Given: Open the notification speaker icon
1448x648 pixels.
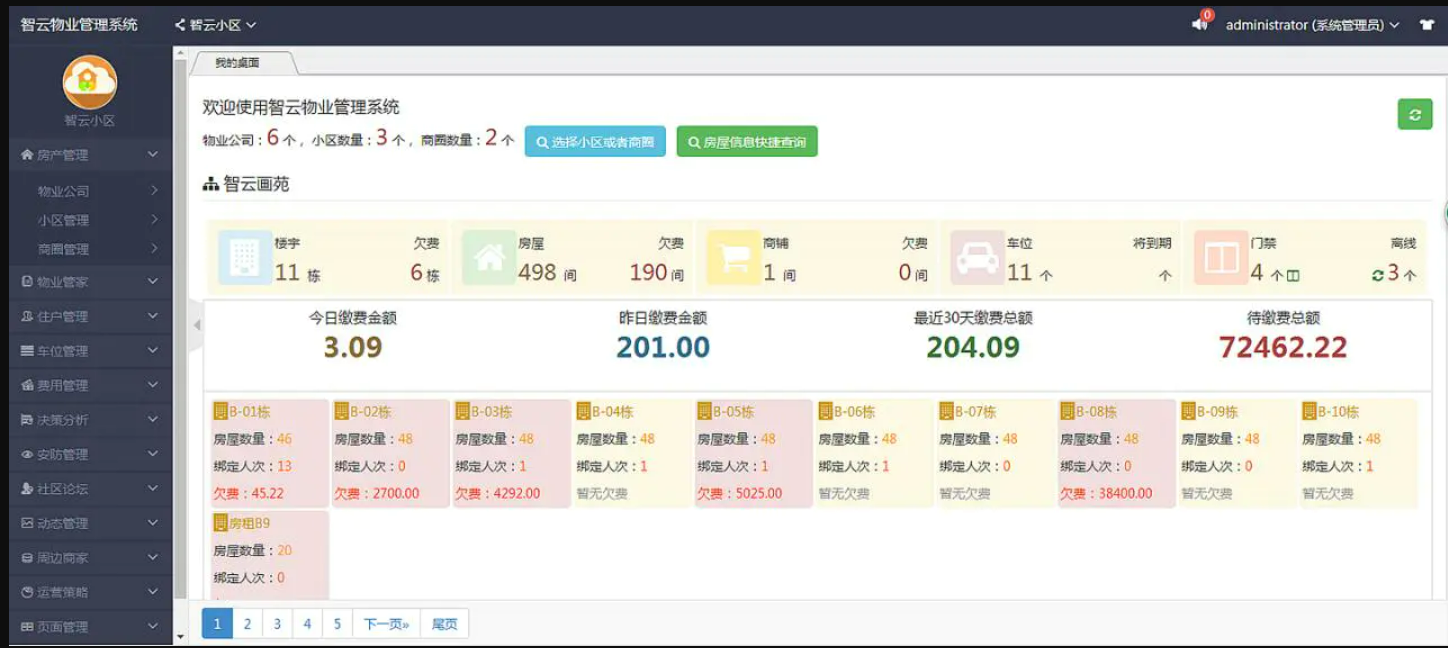Looking at the screenshot, I should 1200,24.
